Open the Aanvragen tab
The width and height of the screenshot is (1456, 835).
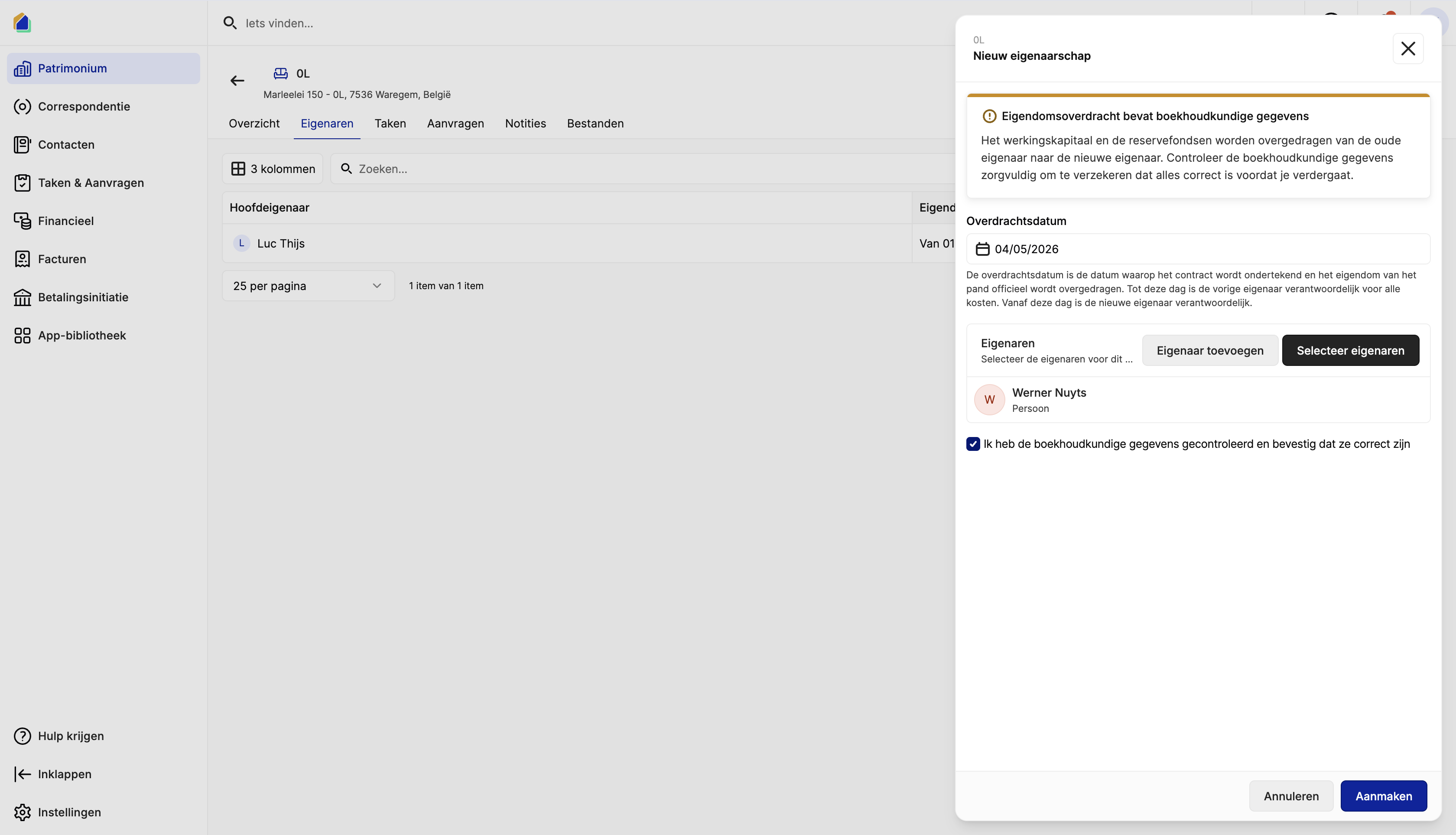click(456, 123)
